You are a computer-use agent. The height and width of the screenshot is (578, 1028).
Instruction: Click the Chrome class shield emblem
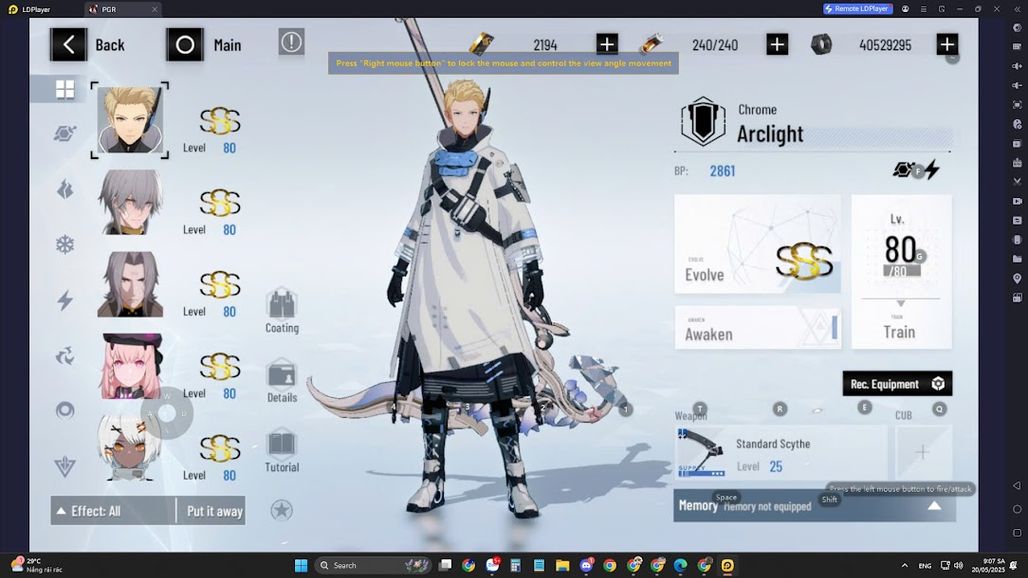703,122
